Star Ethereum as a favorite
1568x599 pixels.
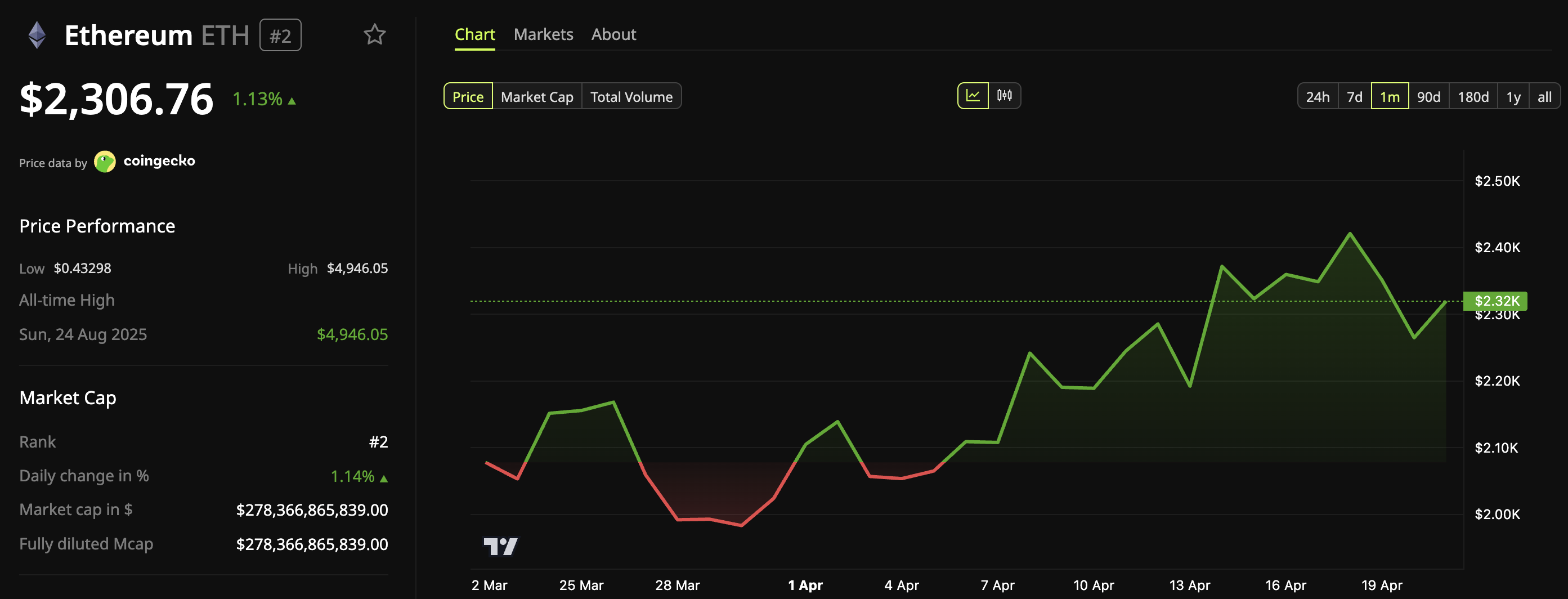[x=375, y=35]
